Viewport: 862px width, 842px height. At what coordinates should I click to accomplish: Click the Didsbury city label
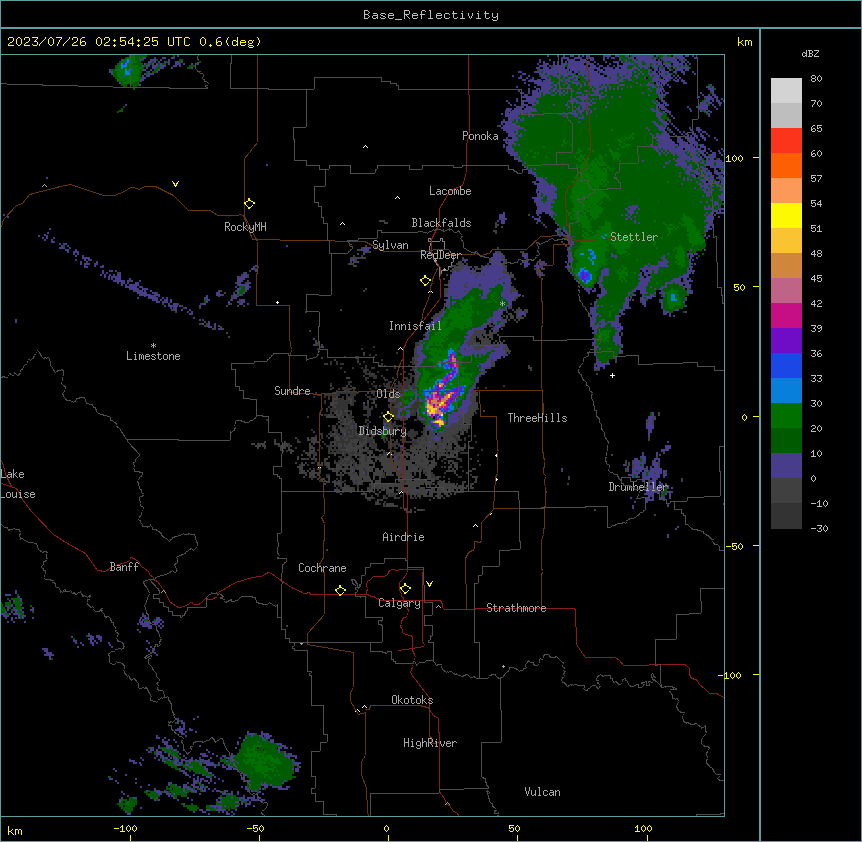tap(382, 431)
